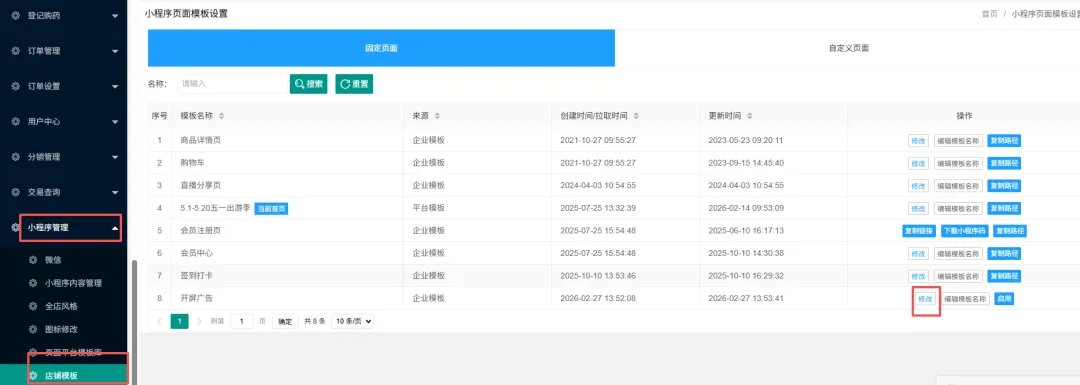The image size is (1080, 385).
Task: Click the 重置 reset button
Action: 354,84
